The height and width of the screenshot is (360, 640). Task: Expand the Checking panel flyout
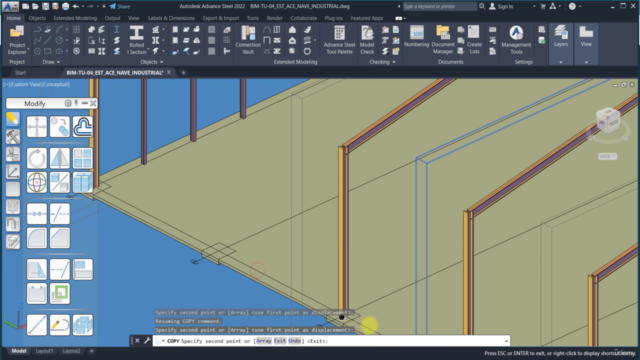[382, 62]
